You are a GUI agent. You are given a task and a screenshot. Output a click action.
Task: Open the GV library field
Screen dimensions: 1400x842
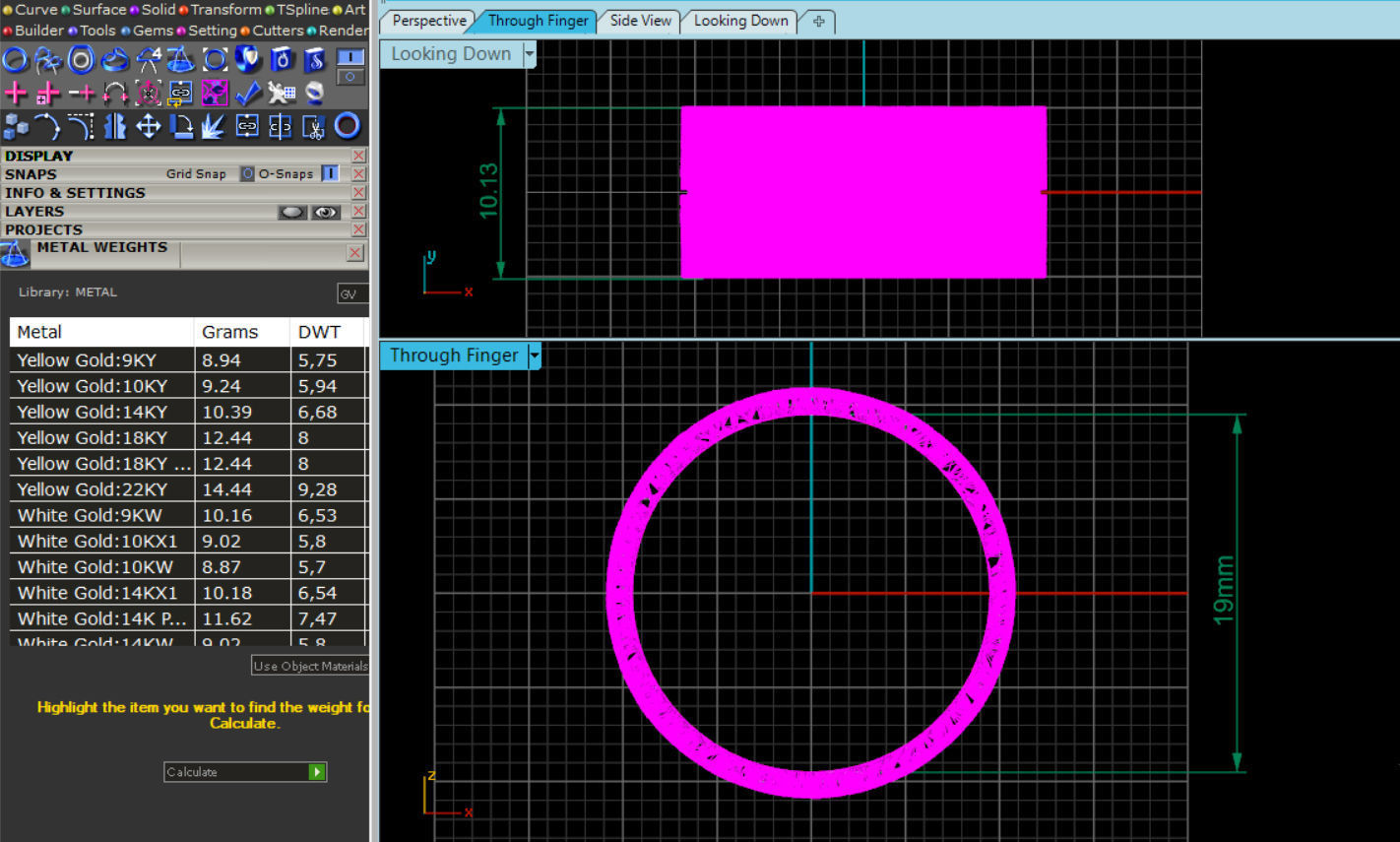352,293
